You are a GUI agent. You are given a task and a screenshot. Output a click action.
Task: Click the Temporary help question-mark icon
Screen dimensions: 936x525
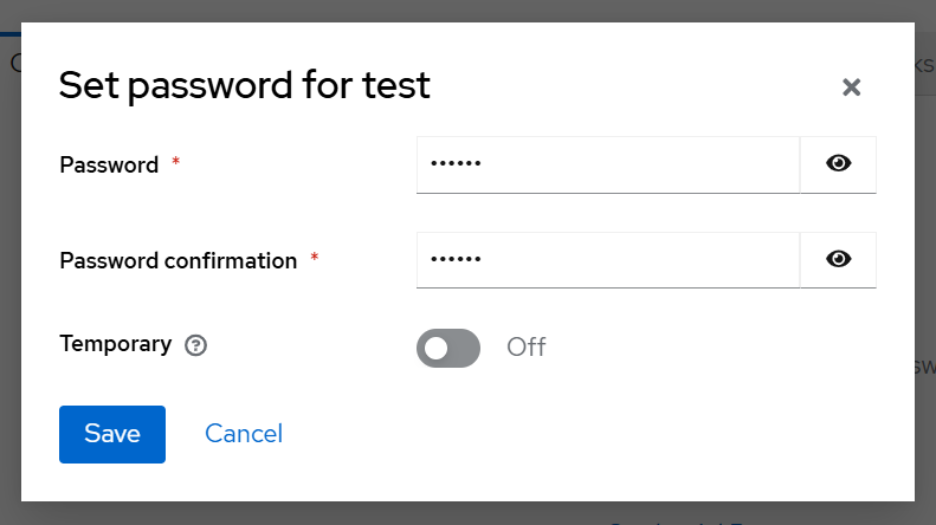196,346
